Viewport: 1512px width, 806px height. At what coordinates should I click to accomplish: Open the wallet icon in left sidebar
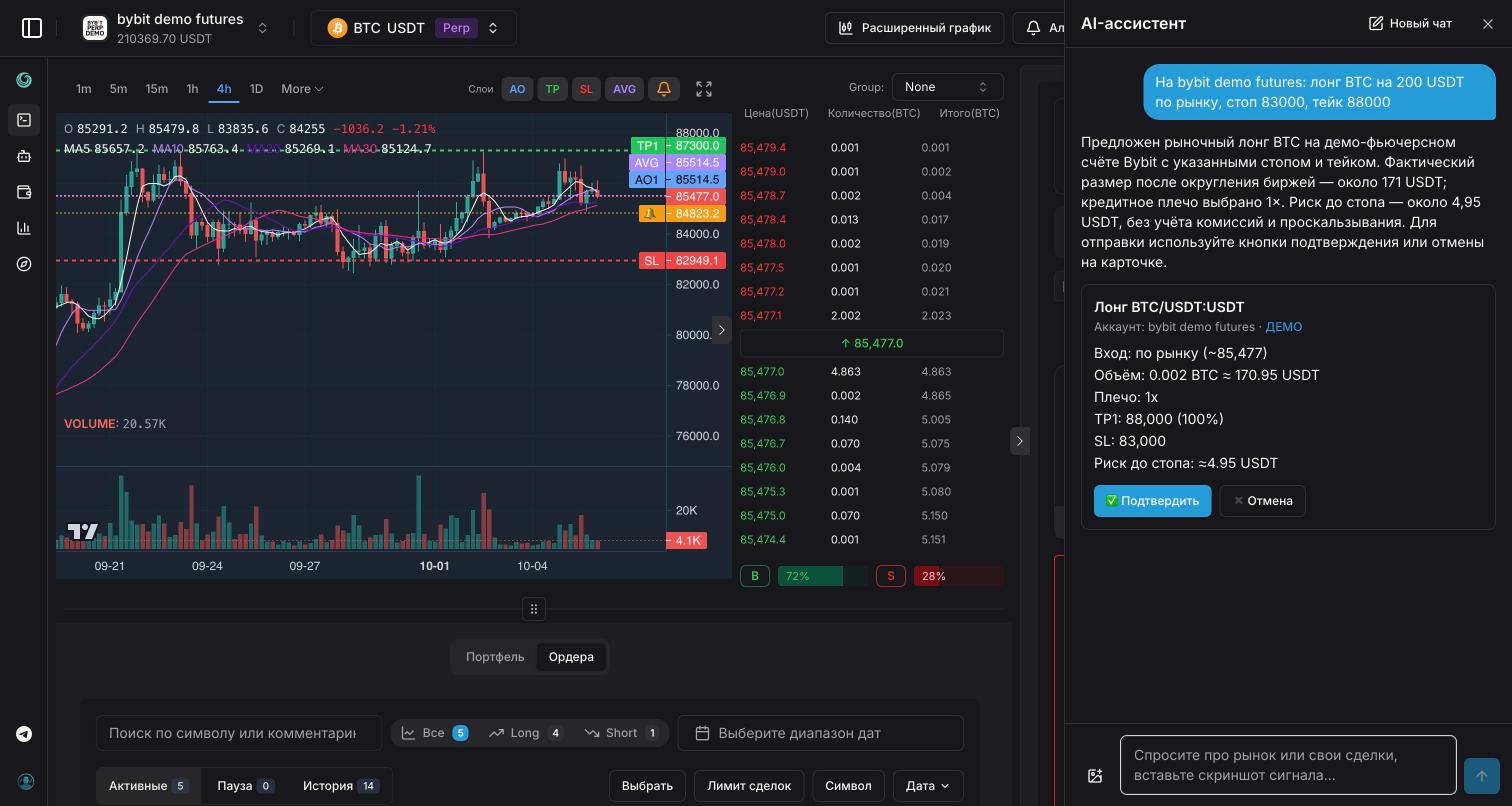pyautogui.click(x=24, y=192)
